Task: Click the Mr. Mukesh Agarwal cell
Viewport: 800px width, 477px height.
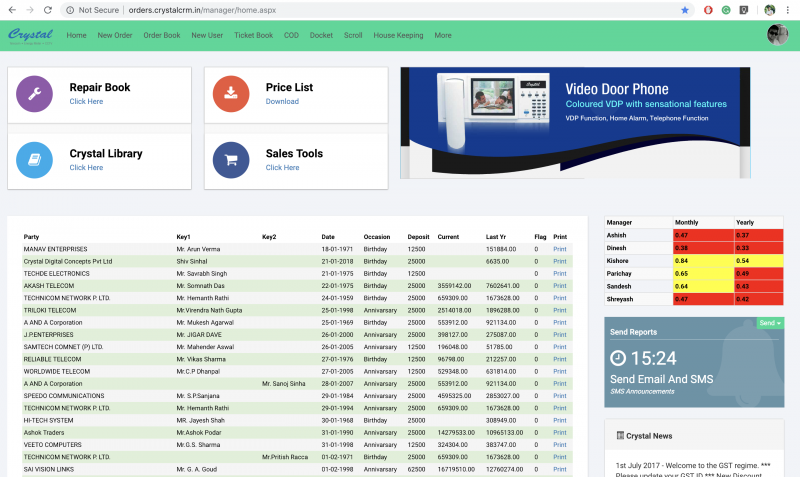Action: 205,323
